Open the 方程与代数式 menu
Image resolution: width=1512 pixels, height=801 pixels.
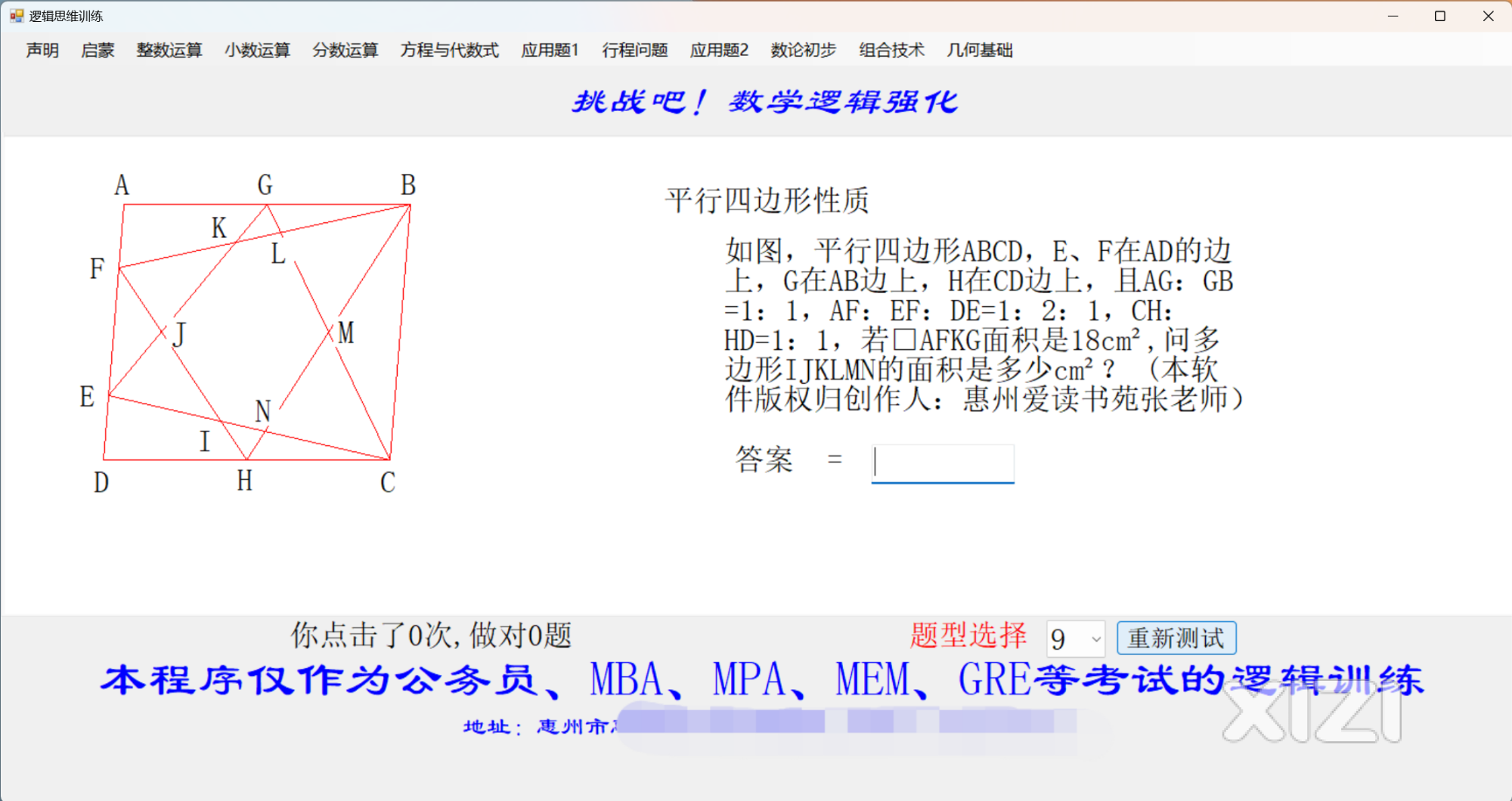point(450,50)
